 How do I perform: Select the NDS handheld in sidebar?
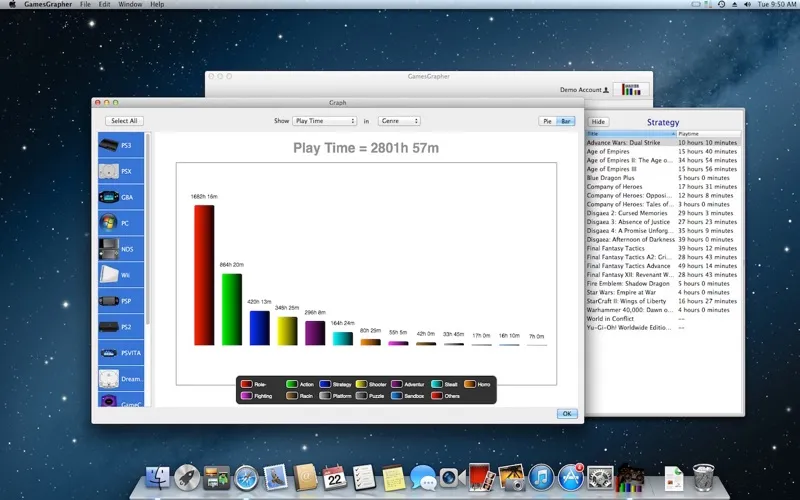pos(121,249)
